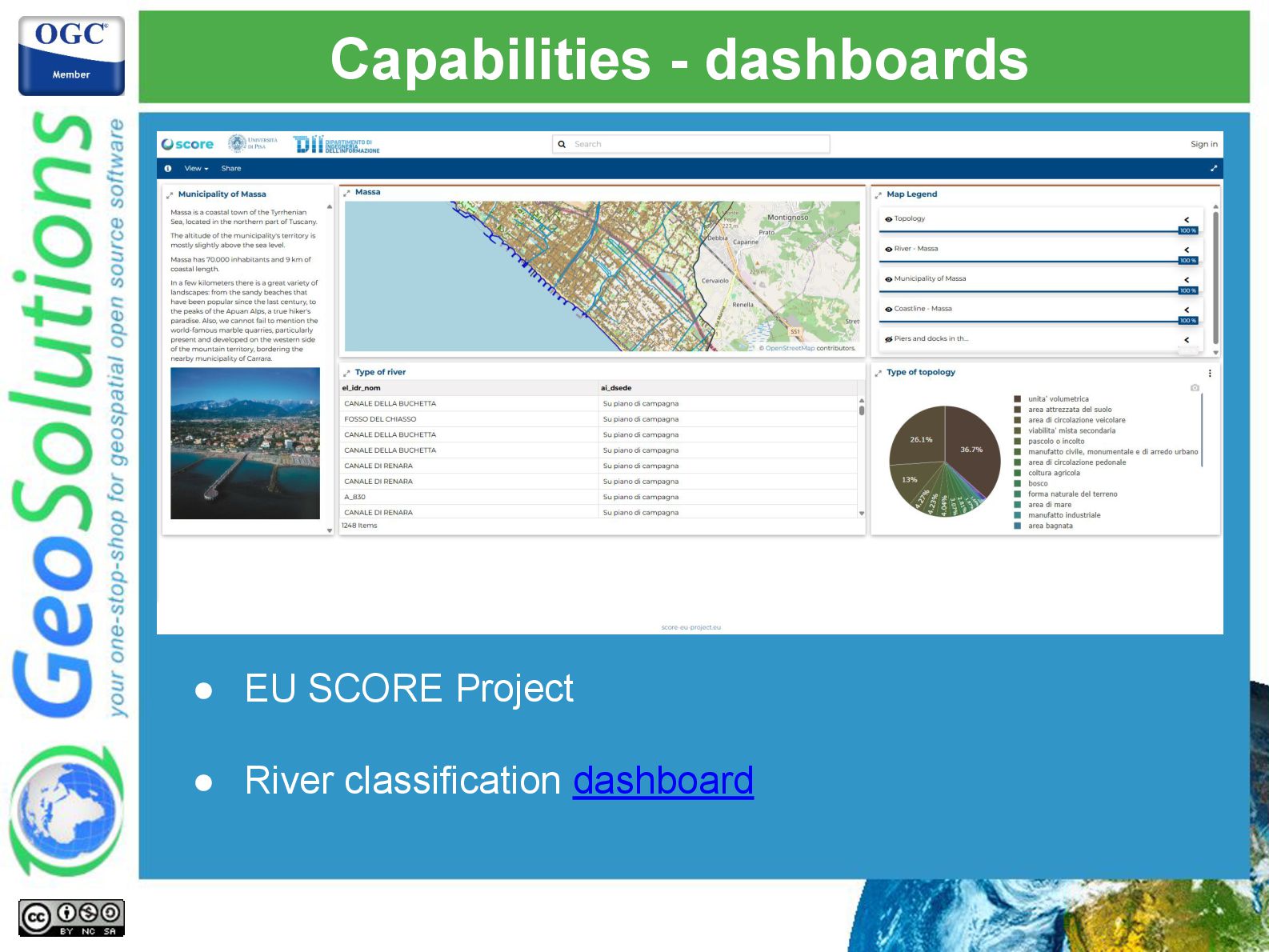Click the OGC Member badge

coord(71,55)
